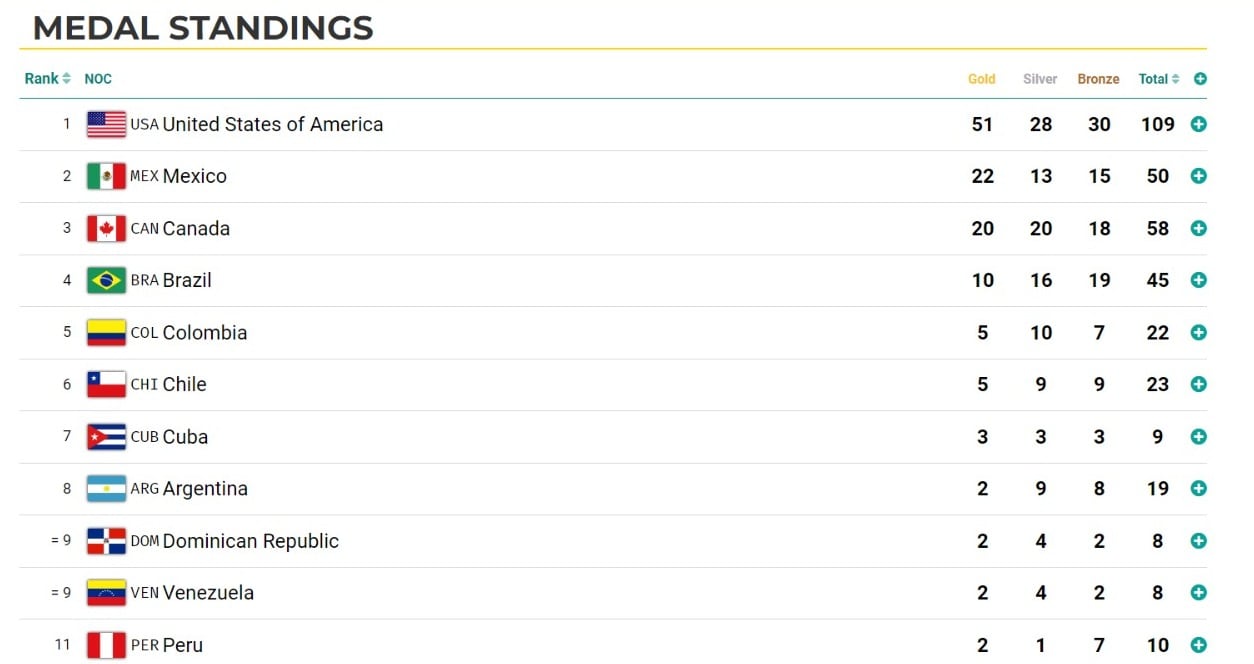Click the Colombia flag icon
The height and width of the screenshot is (664, 1254).
106,332
